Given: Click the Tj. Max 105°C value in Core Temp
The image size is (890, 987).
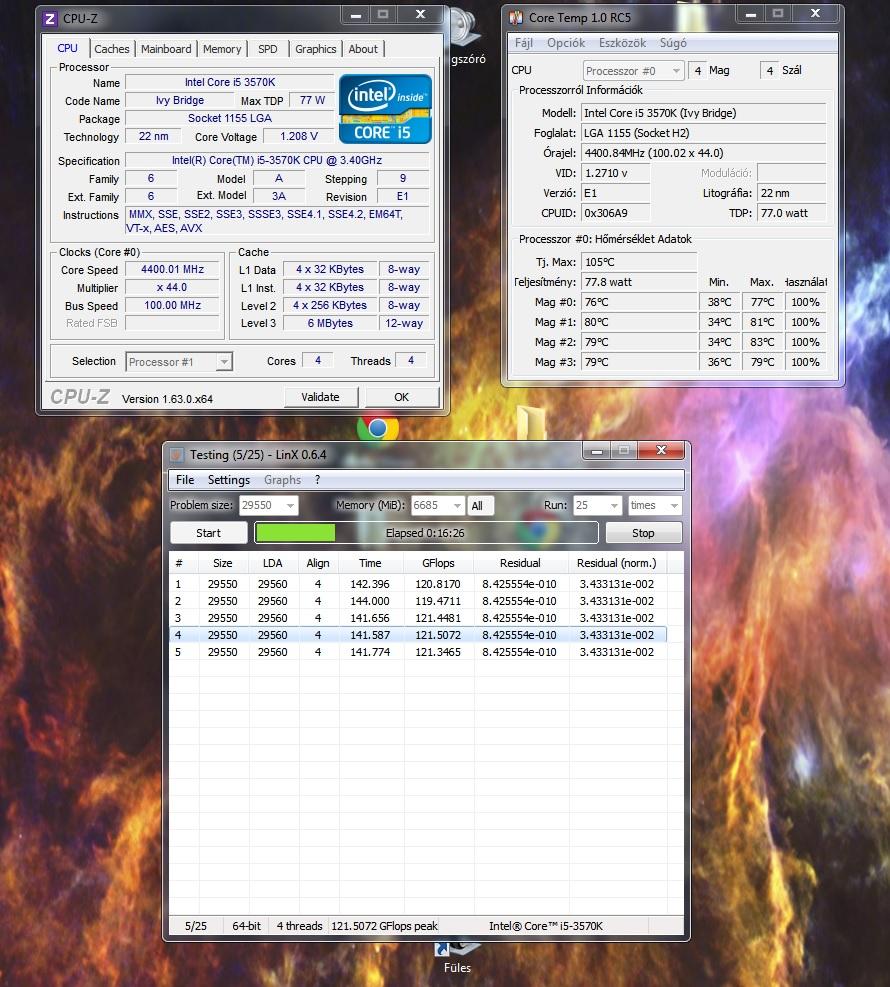Looking at the screenshot, I should pyautogui.click(x=639, y=262).
